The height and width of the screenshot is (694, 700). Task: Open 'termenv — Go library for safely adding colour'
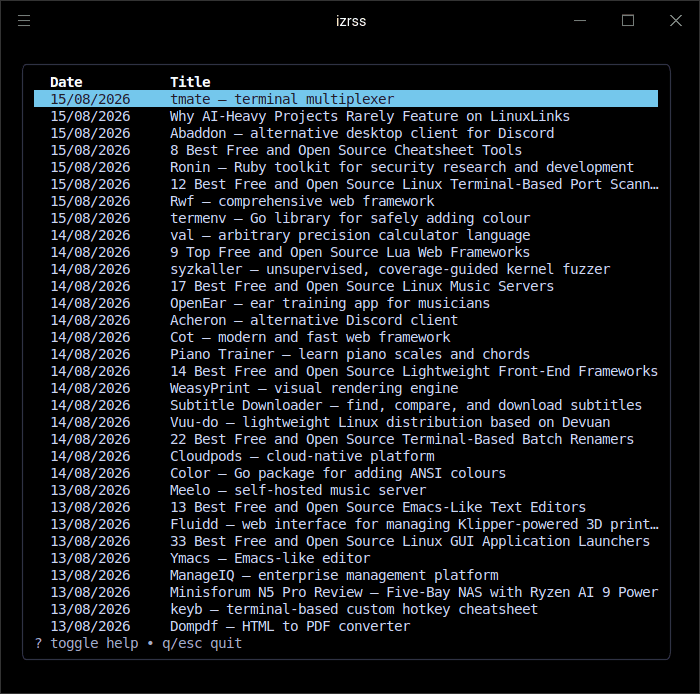point(346,218)
